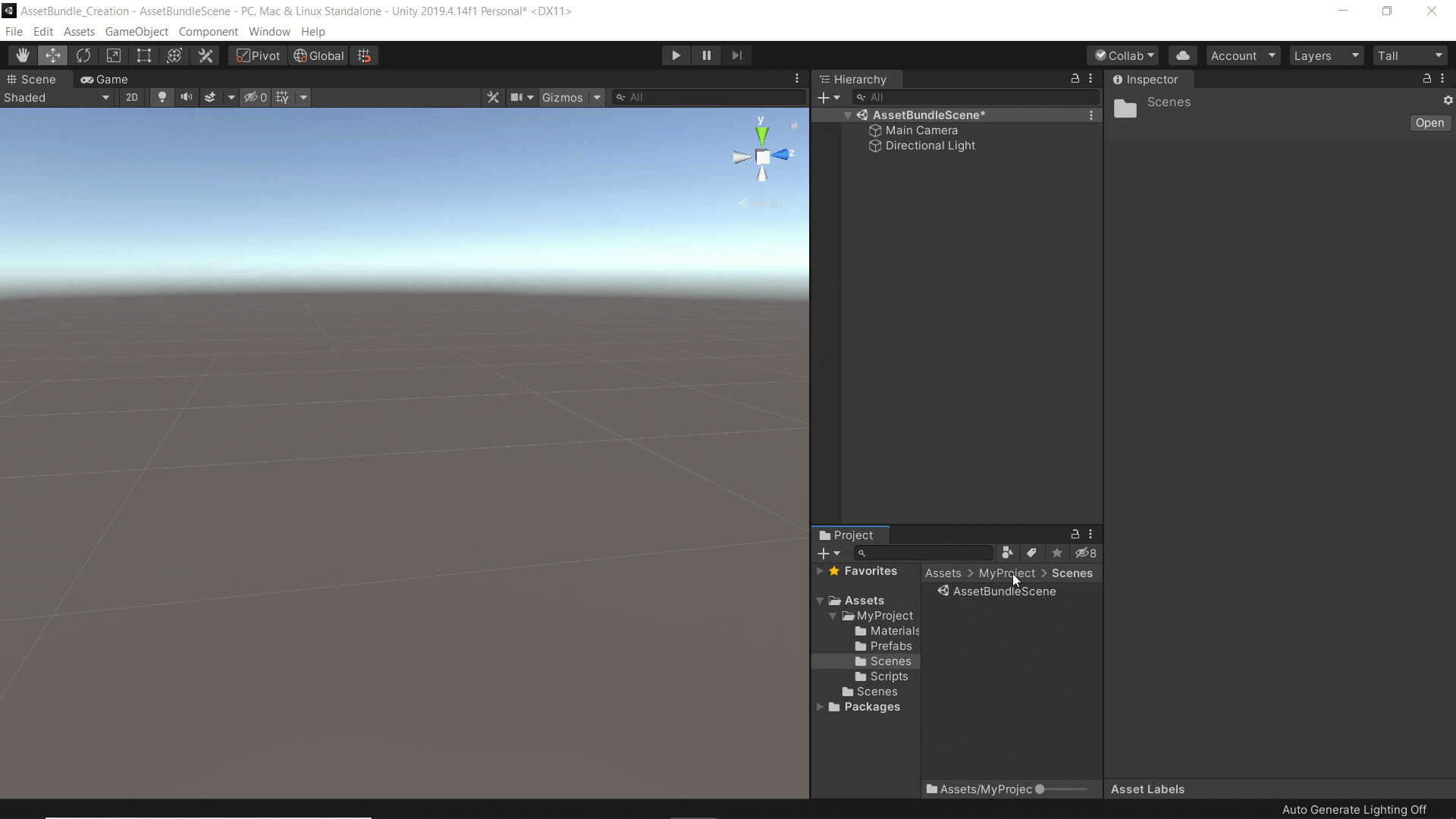Click the Global transform toggle icon

click(x=319, y=55)
